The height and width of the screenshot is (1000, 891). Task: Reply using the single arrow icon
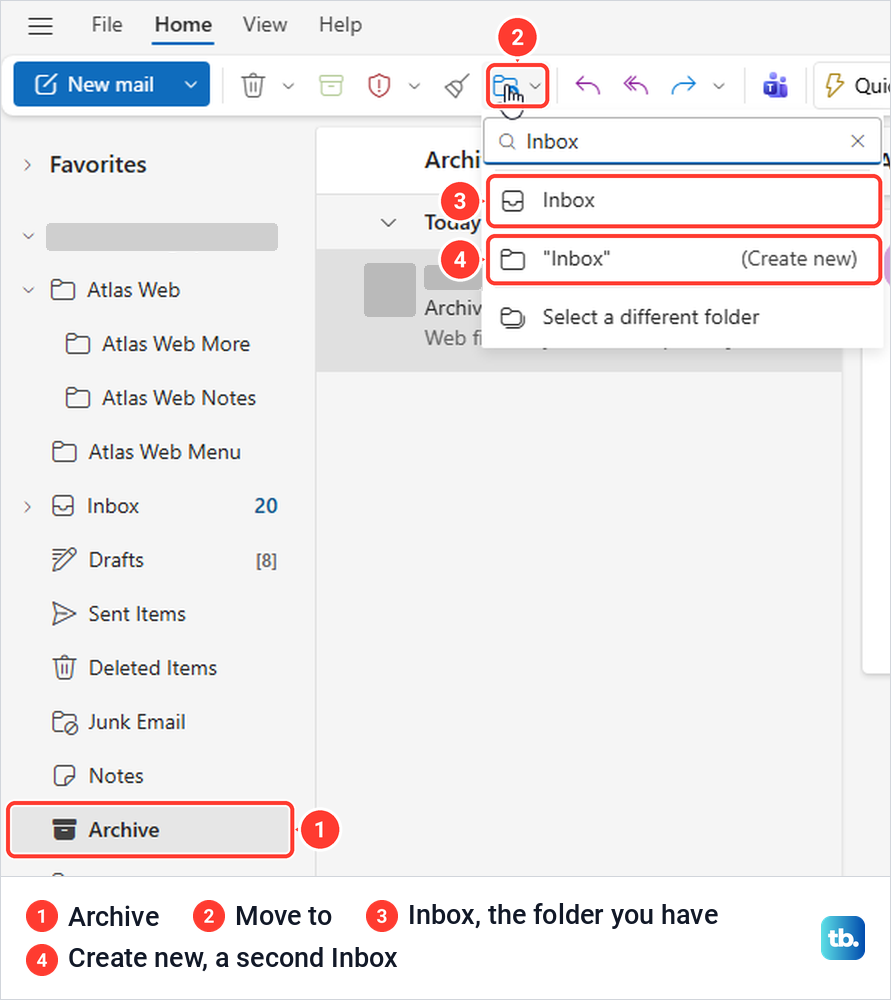[587, 85]
